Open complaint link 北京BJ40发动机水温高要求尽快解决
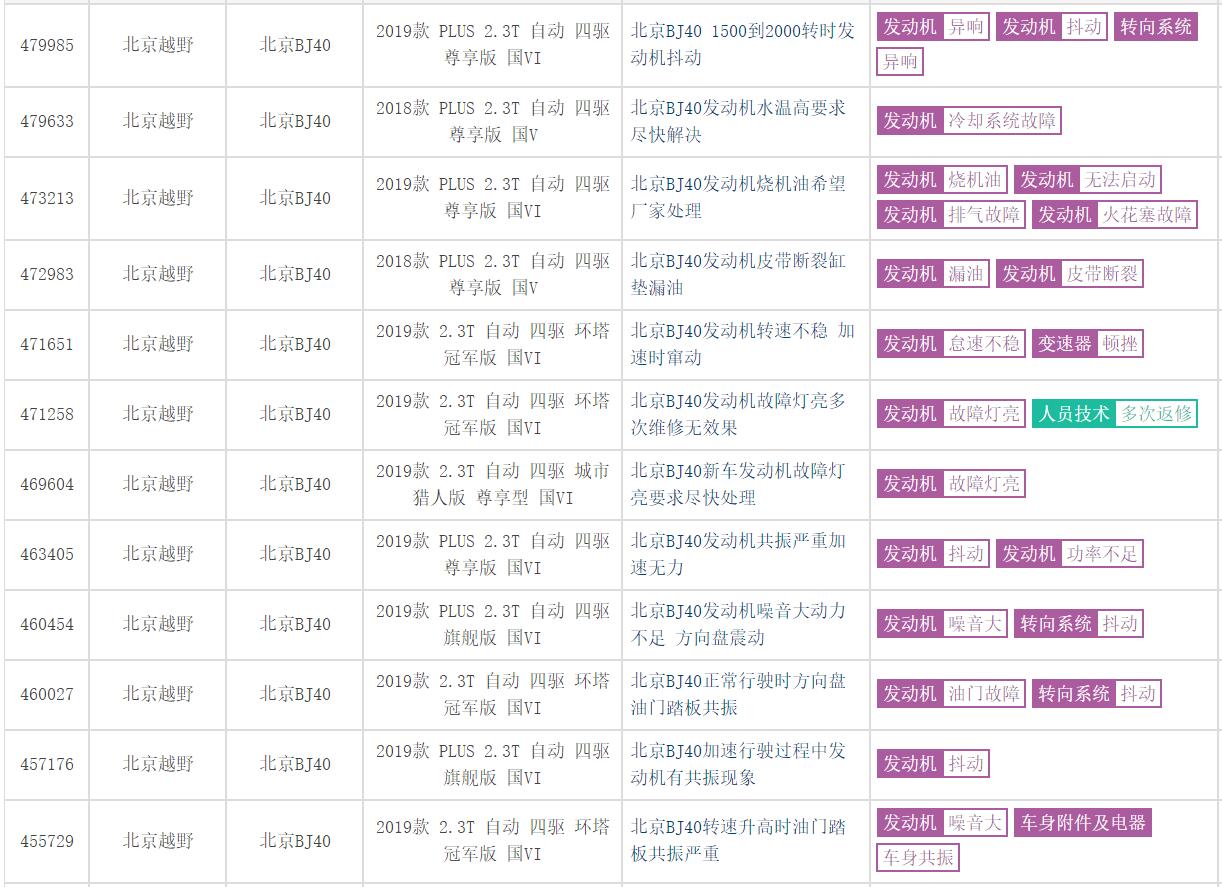This screenshot has width=1222, height=887. pyautogui.click(x=738, y=121)
